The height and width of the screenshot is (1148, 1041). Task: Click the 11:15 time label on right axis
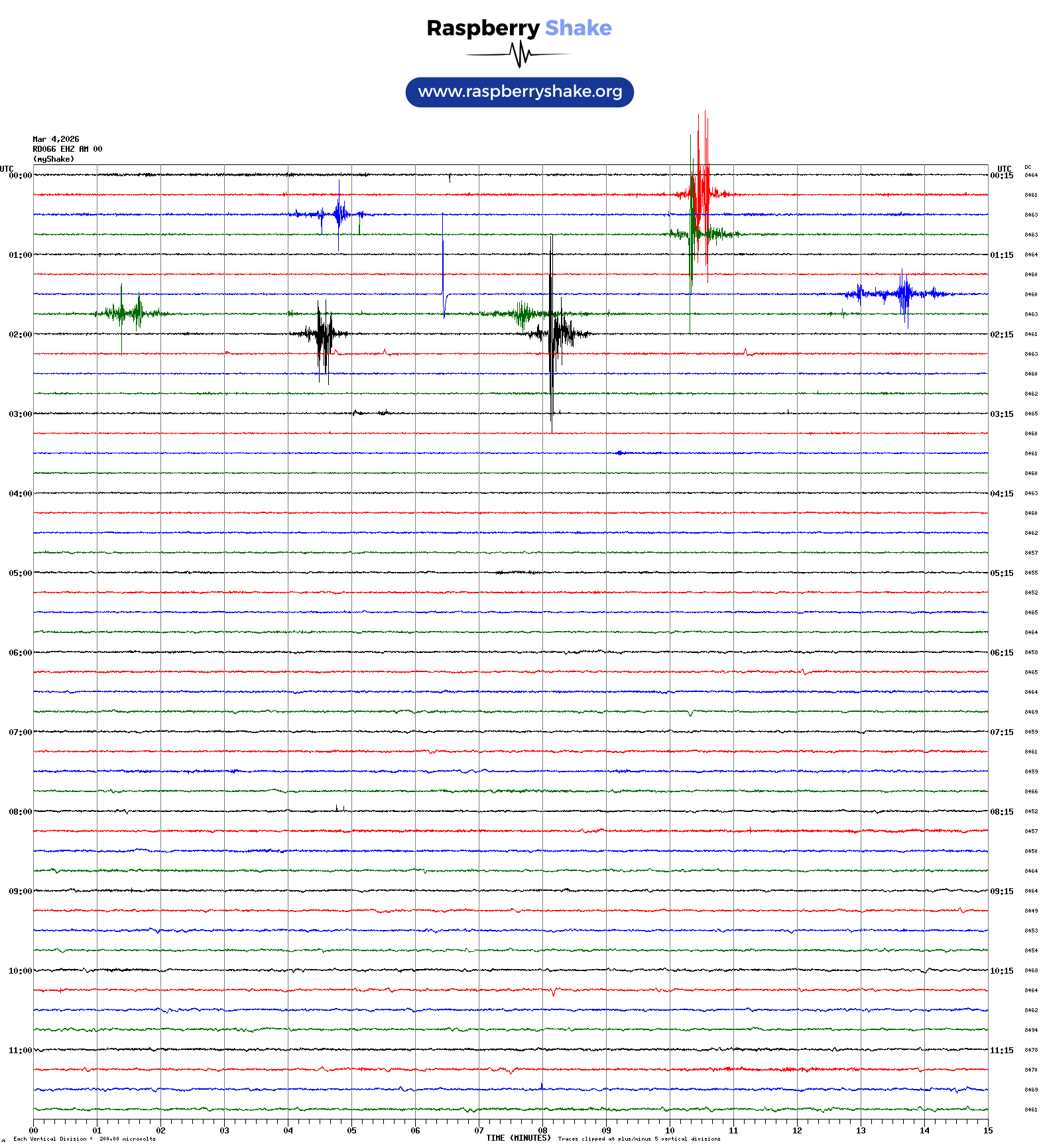click(1001, 1051)
